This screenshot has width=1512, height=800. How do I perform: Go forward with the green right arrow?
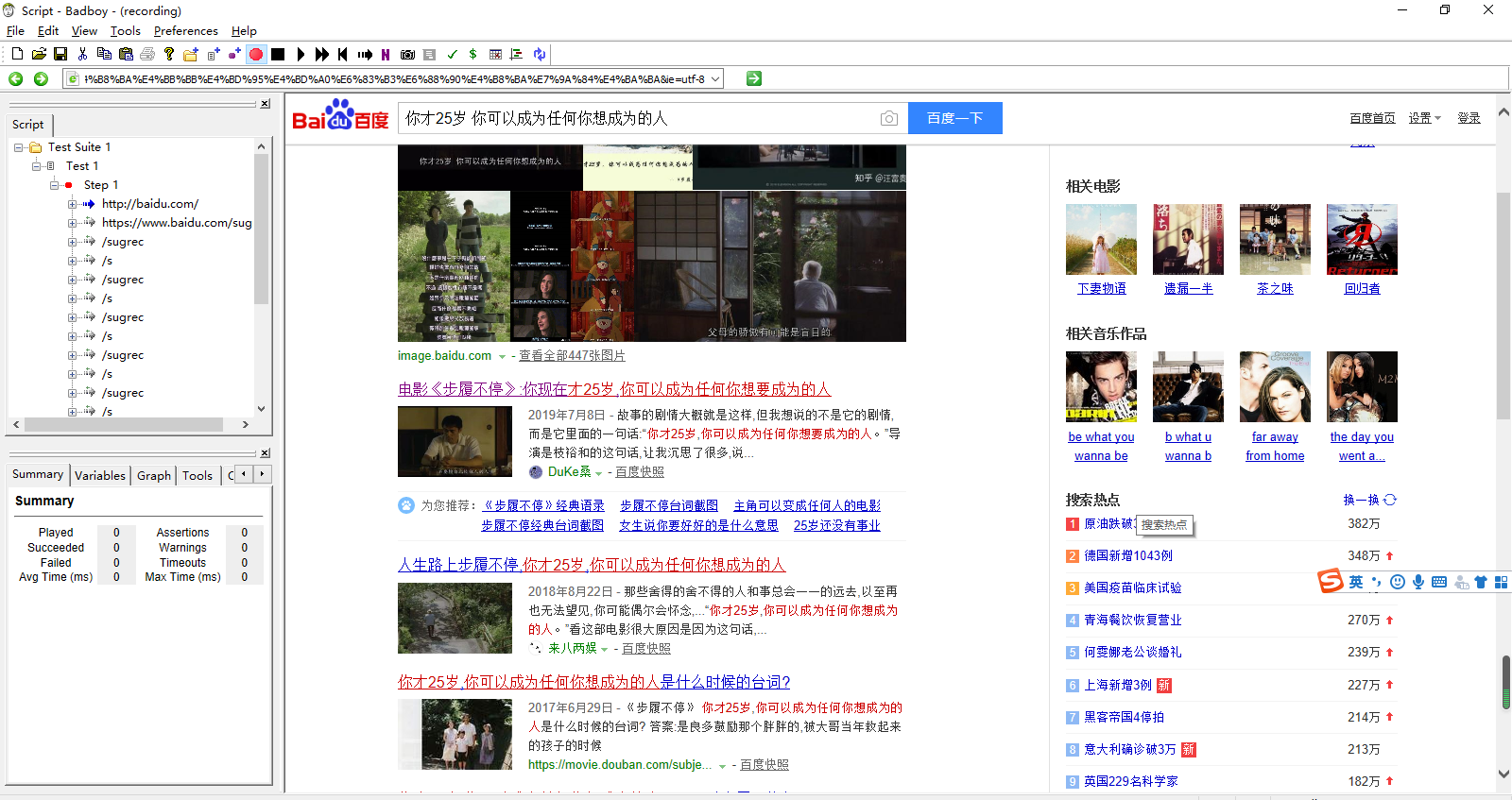pyautogui.click(x=41, y=78)
